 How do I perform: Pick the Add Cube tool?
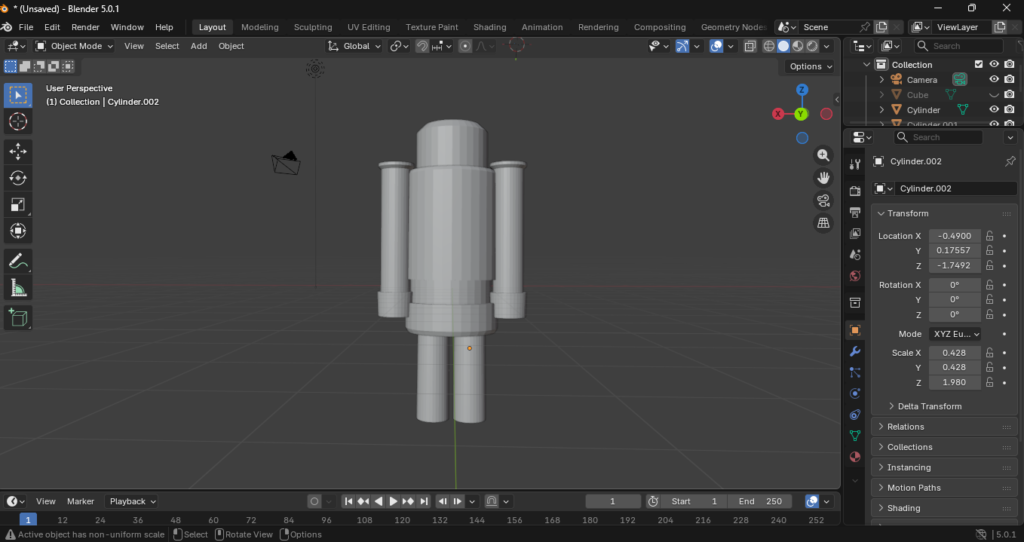click(18, 318)
